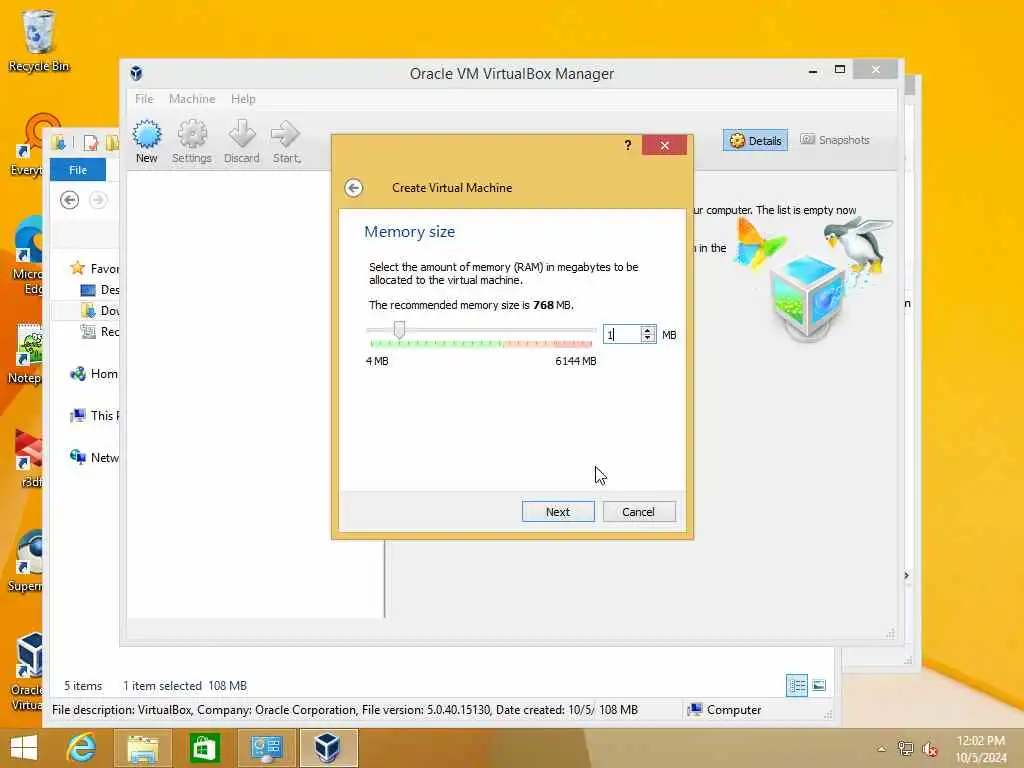Click VirtualBox taskbar icon

328,748
